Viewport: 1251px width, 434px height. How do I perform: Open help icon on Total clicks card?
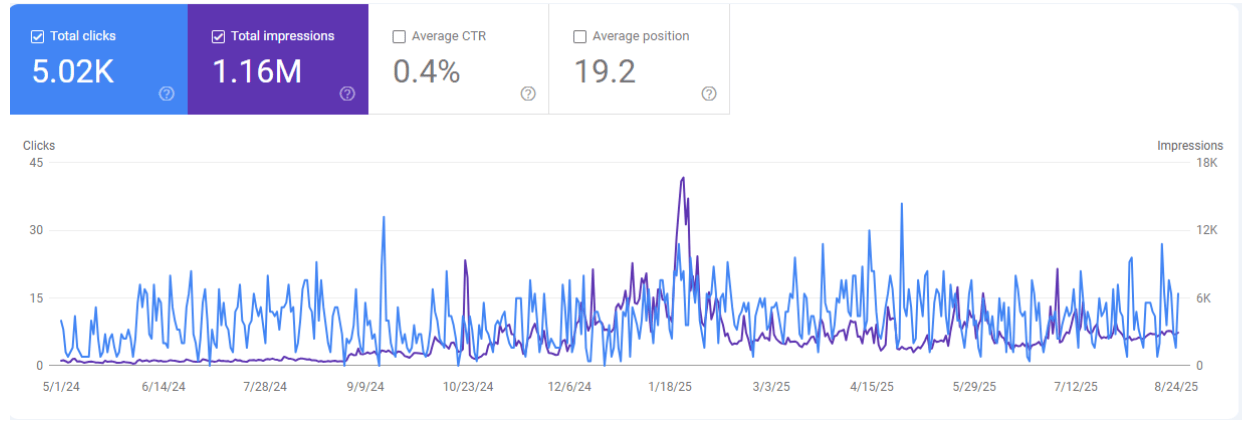167,94
